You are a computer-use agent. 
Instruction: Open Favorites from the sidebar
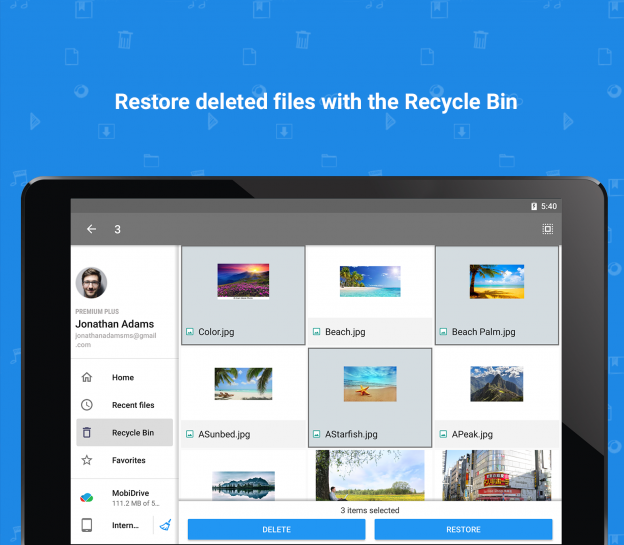click(125, 460)
